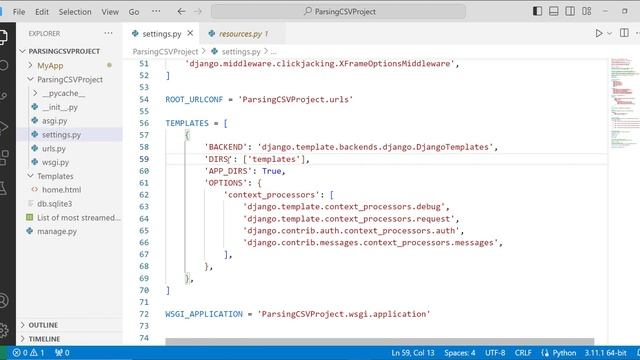Open the Go menu
This screenshot has width=640, height=360.
click(134, 12)
